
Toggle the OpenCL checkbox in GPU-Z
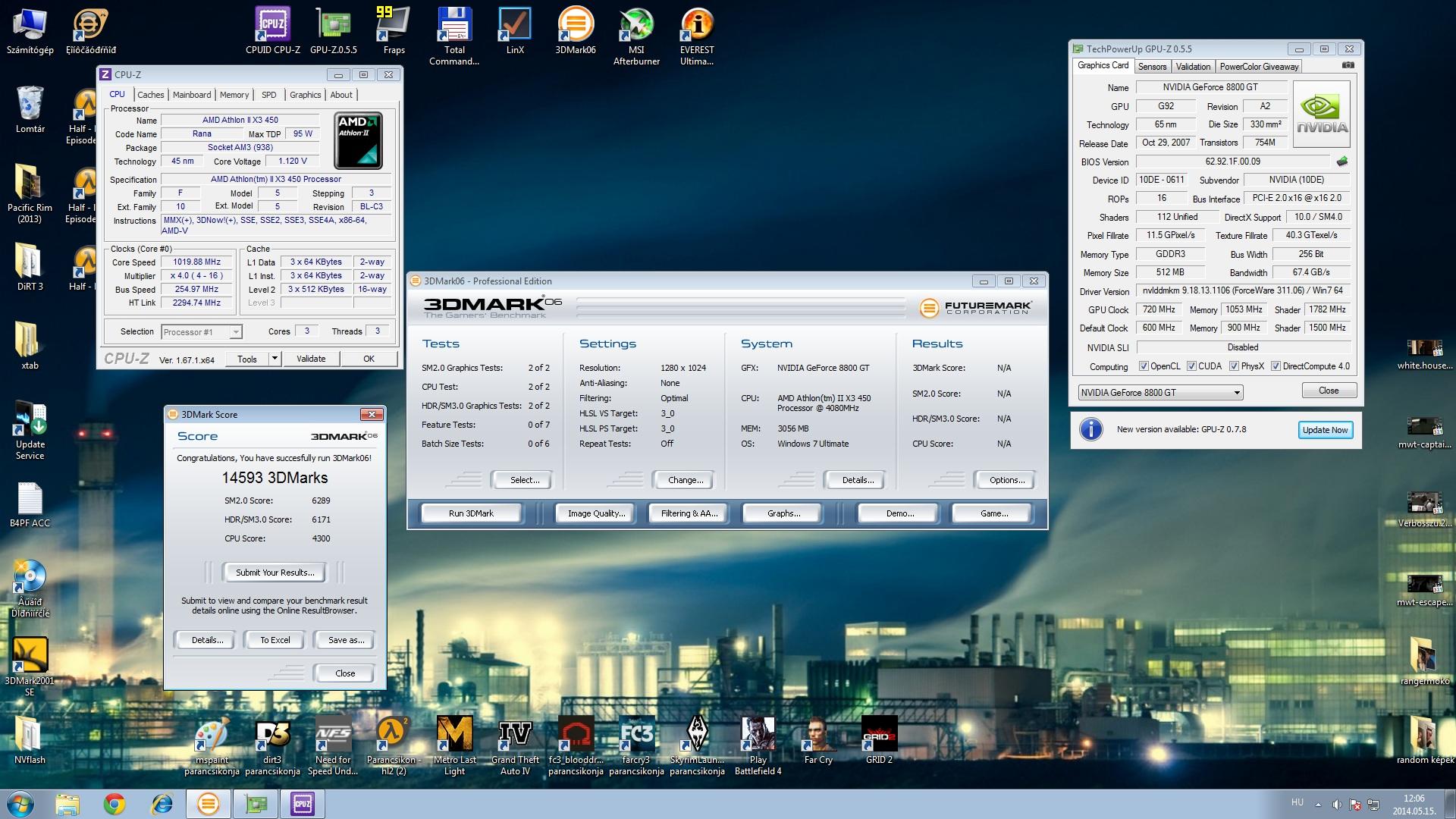[x=1144, y=366]
